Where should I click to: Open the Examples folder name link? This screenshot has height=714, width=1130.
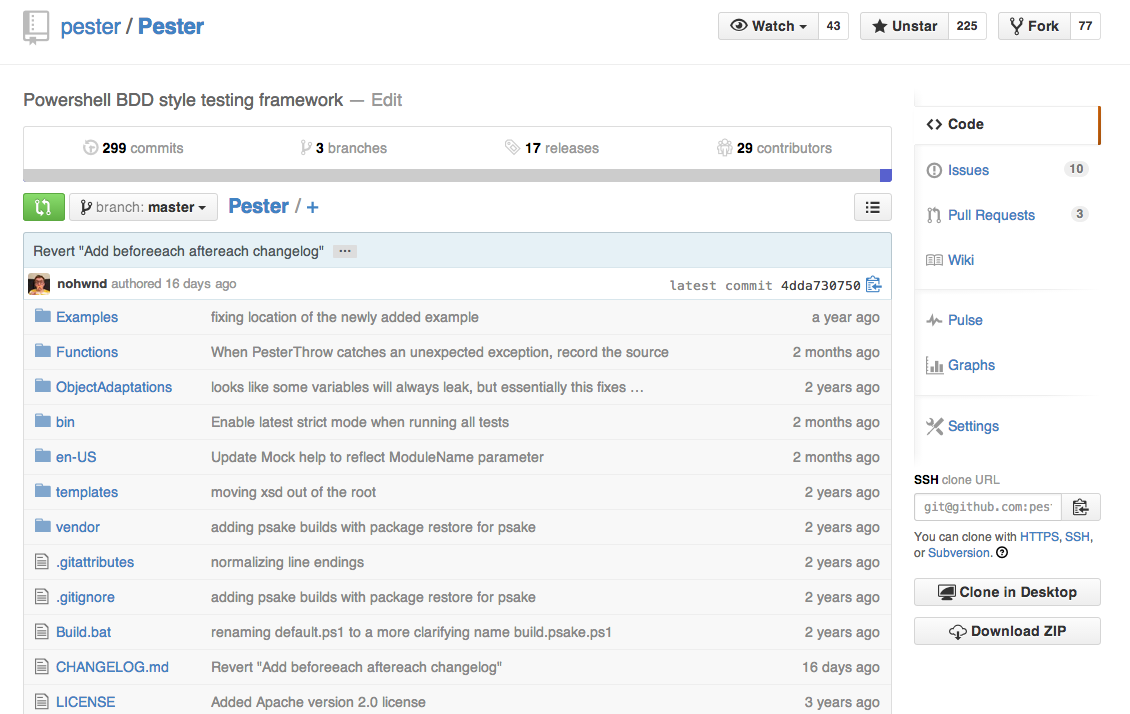coord(87,317)
